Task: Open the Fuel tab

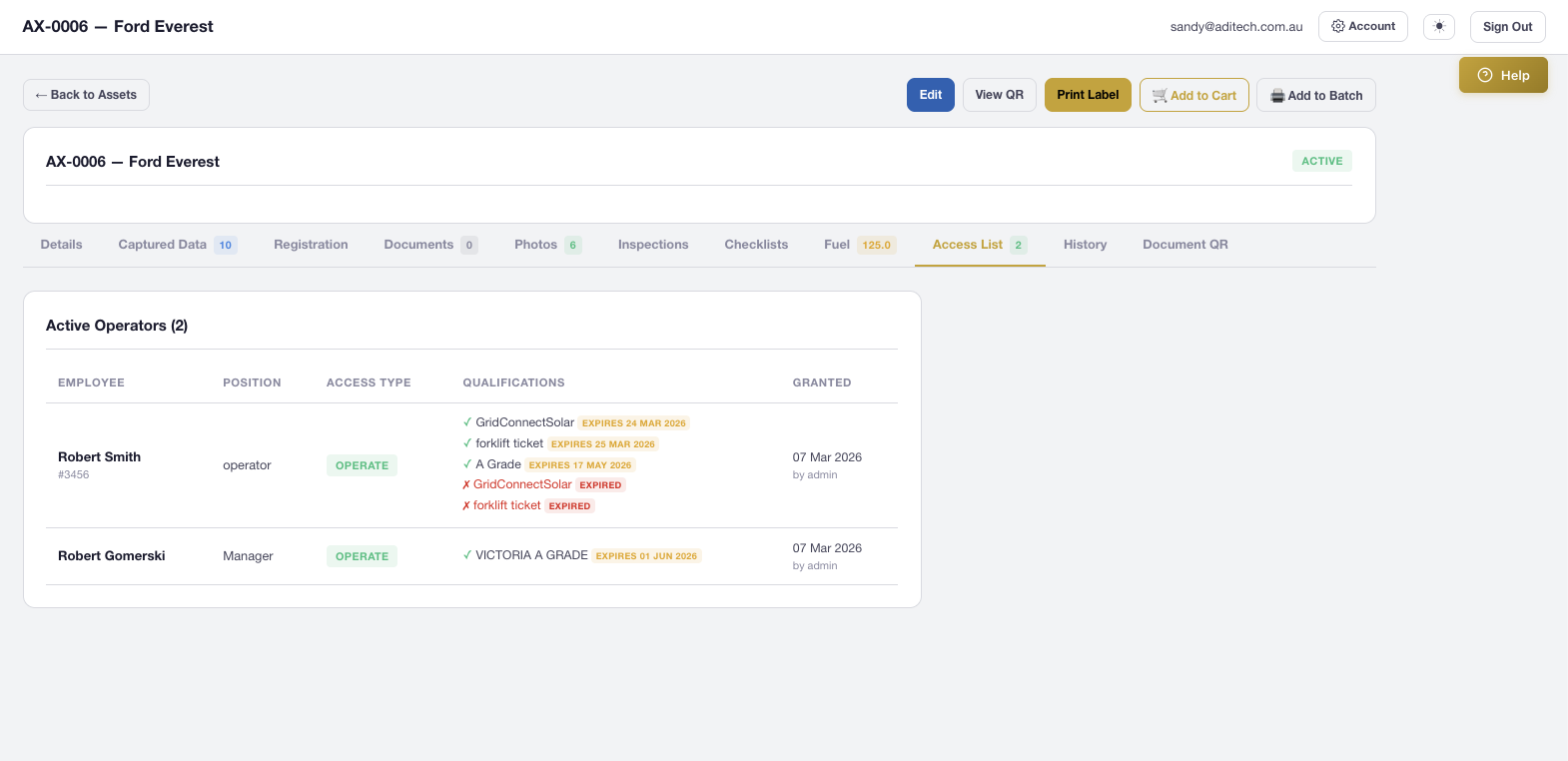Action: point(860,245)
